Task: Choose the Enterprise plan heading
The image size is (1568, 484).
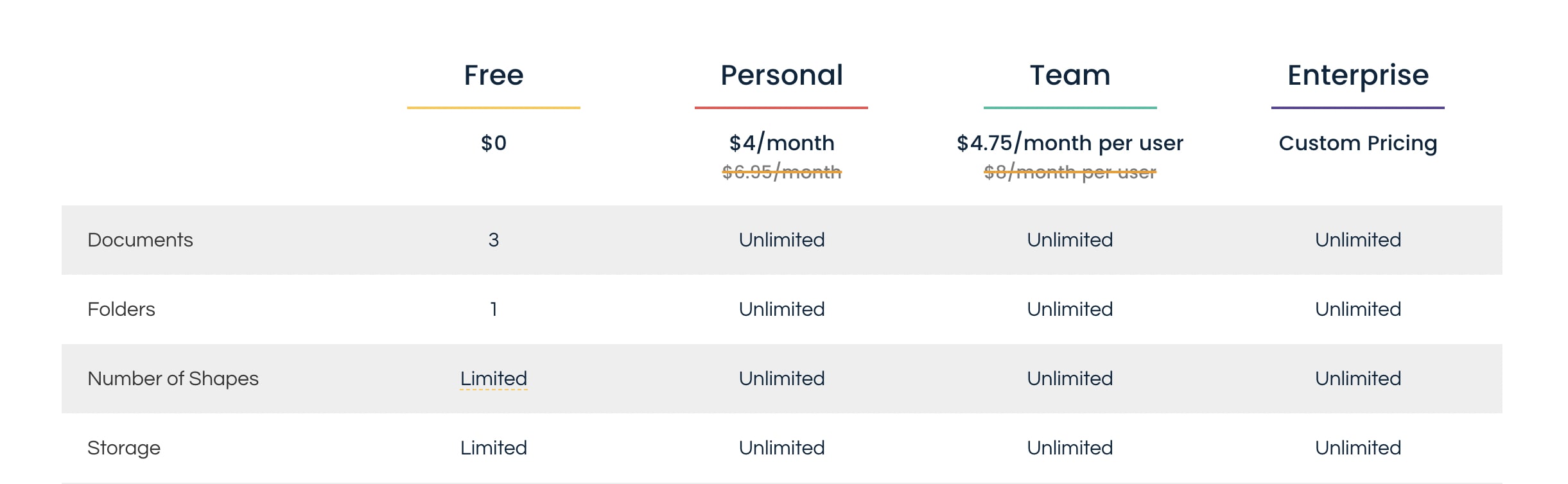Action: click(1358, 76)
